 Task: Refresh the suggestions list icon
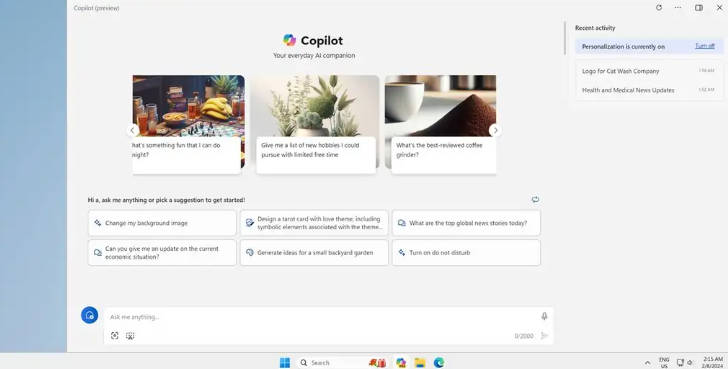[x=535, y=200]
